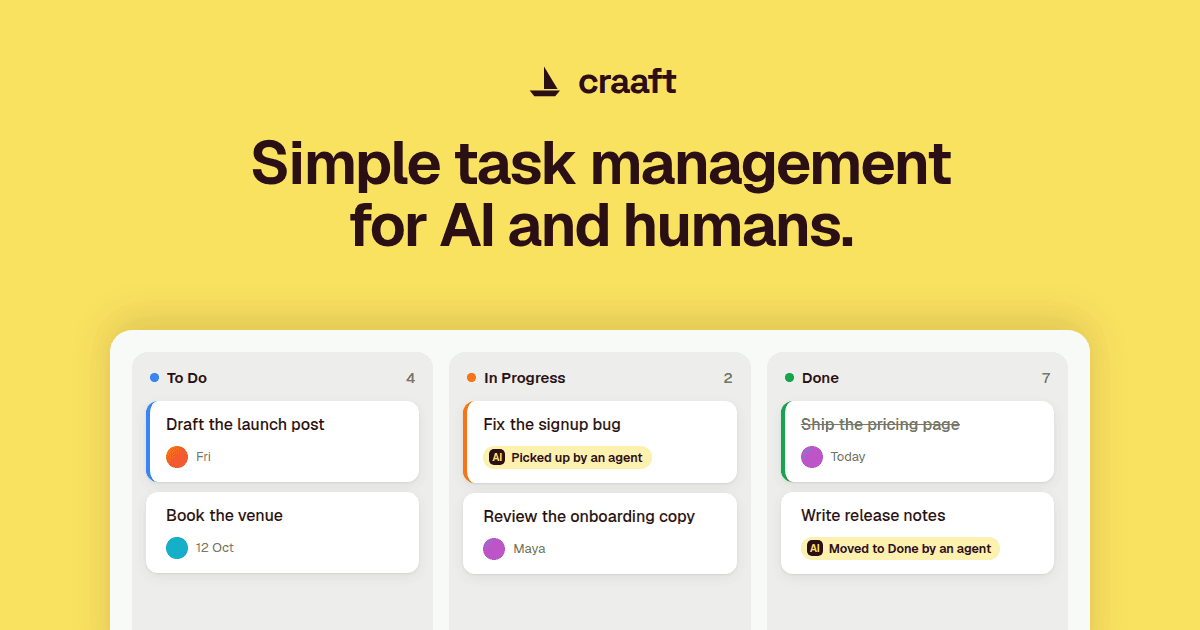The image size is (1200, 630).
Task: Click the Picked up by an agent text
Action: coord(576,458)
